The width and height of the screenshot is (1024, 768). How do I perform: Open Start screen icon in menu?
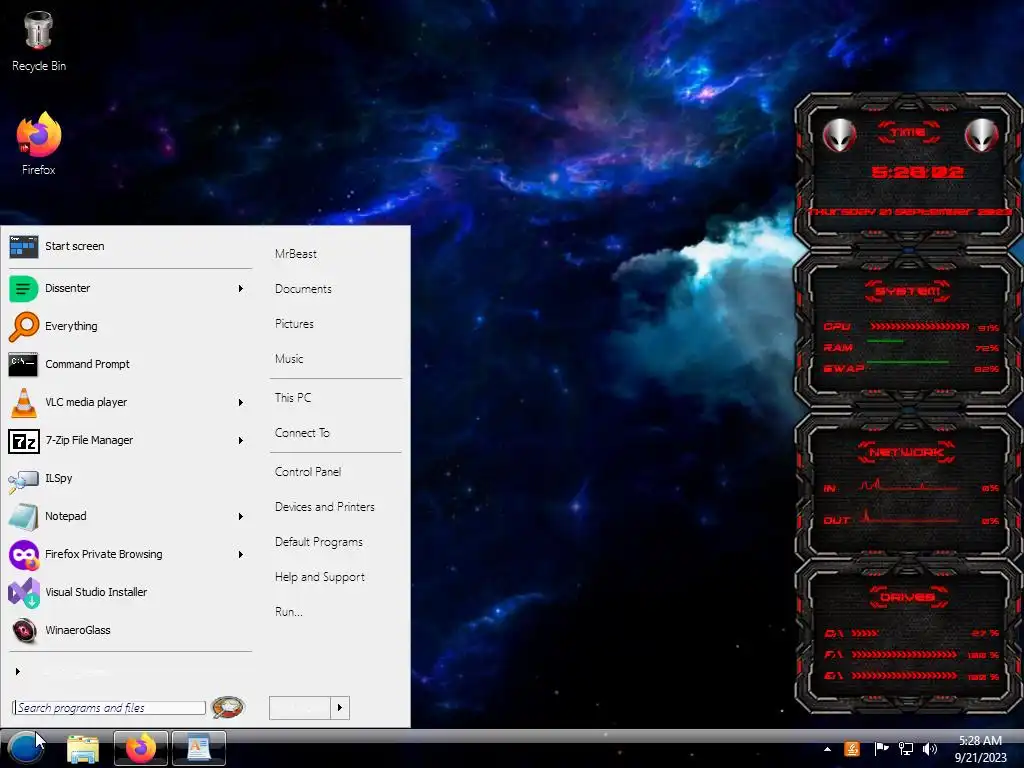click(24, 247)
